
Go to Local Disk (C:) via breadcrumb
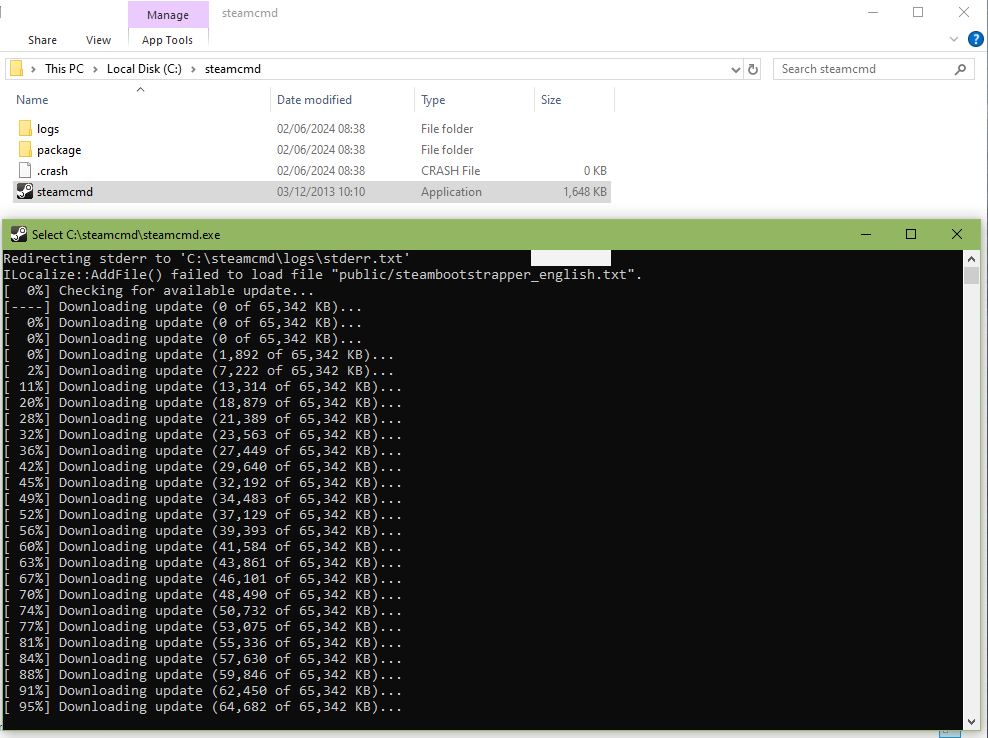[145, 69]
